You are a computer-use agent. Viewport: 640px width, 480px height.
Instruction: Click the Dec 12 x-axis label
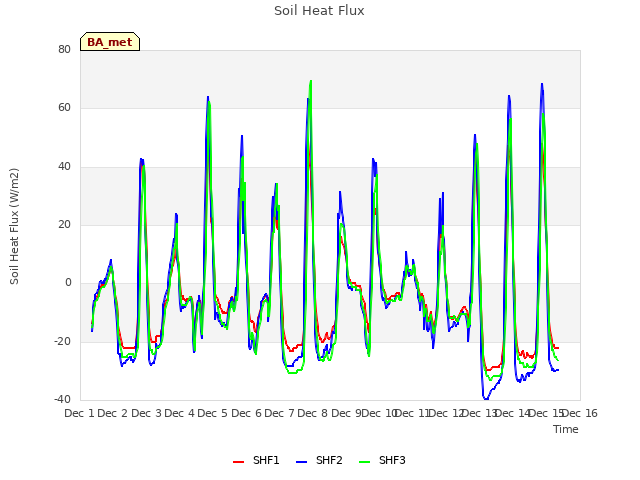pyautogui.click(x=447, y=413)
